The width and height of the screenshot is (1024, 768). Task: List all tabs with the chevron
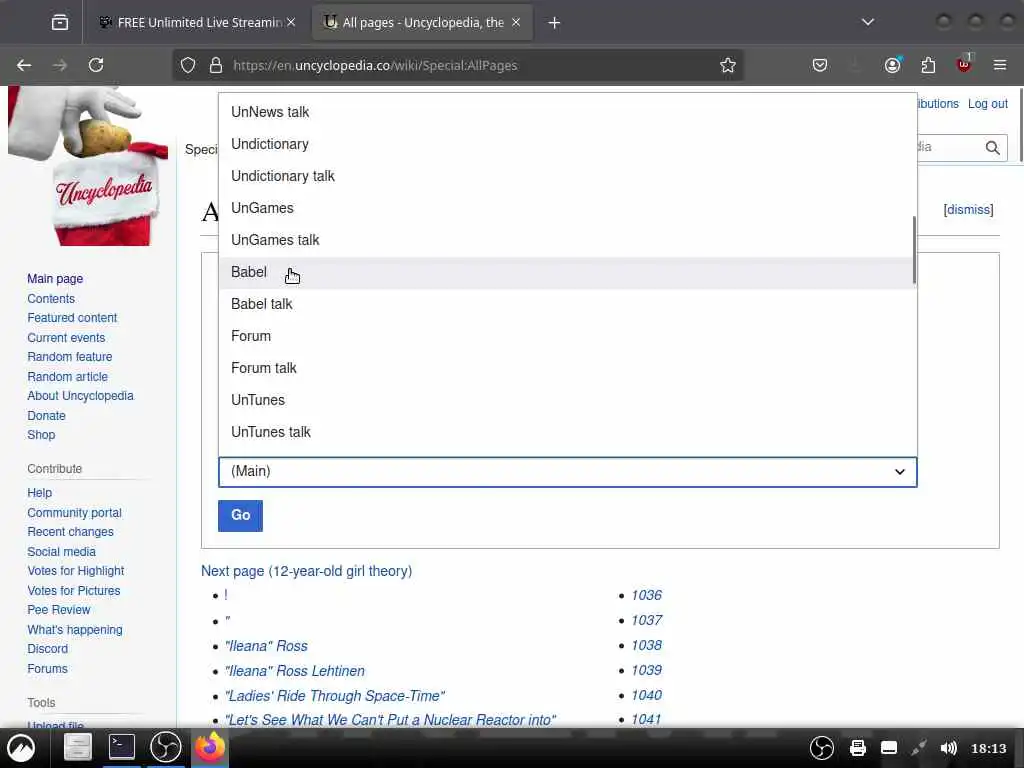click(867, 22)
